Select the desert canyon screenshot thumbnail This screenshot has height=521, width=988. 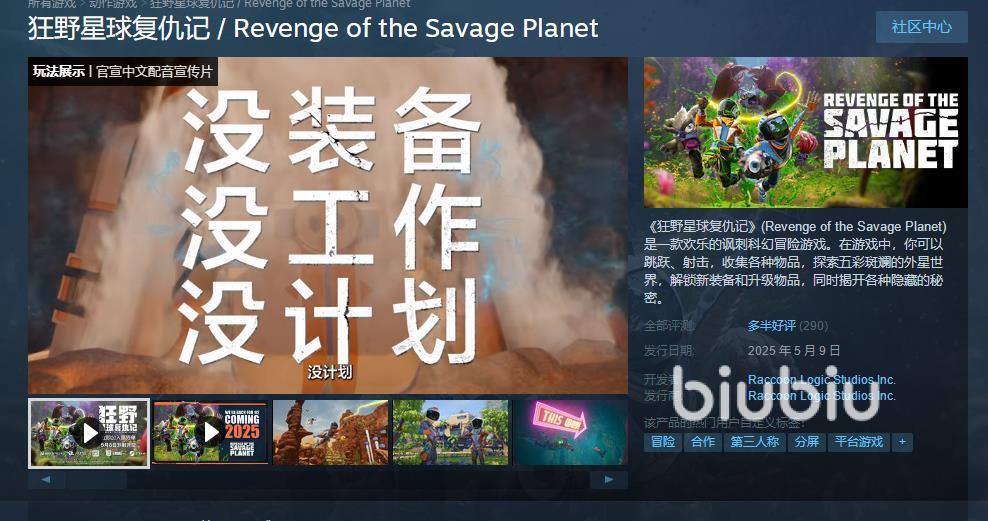[x=330, y=433]
